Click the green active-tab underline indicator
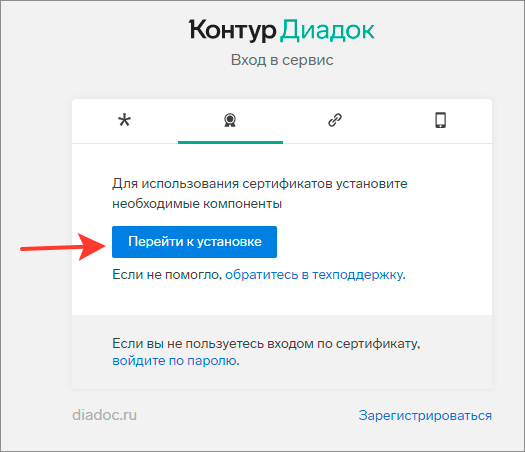This screenshot has width=525, height=452. (x=230, y=142)
